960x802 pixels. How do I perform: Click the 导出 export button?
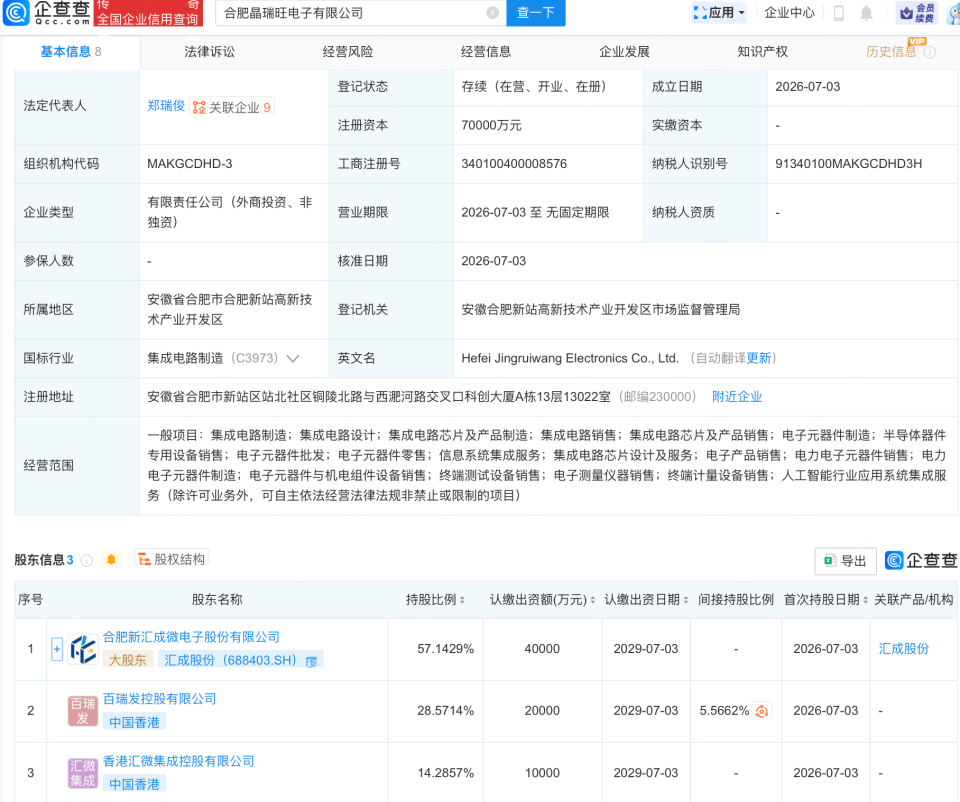tap(846, 561)
